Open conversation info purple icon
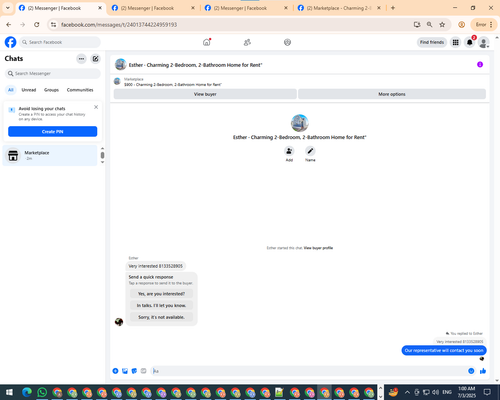This screenshot has height=400, width=500. (x=480, y=64)
